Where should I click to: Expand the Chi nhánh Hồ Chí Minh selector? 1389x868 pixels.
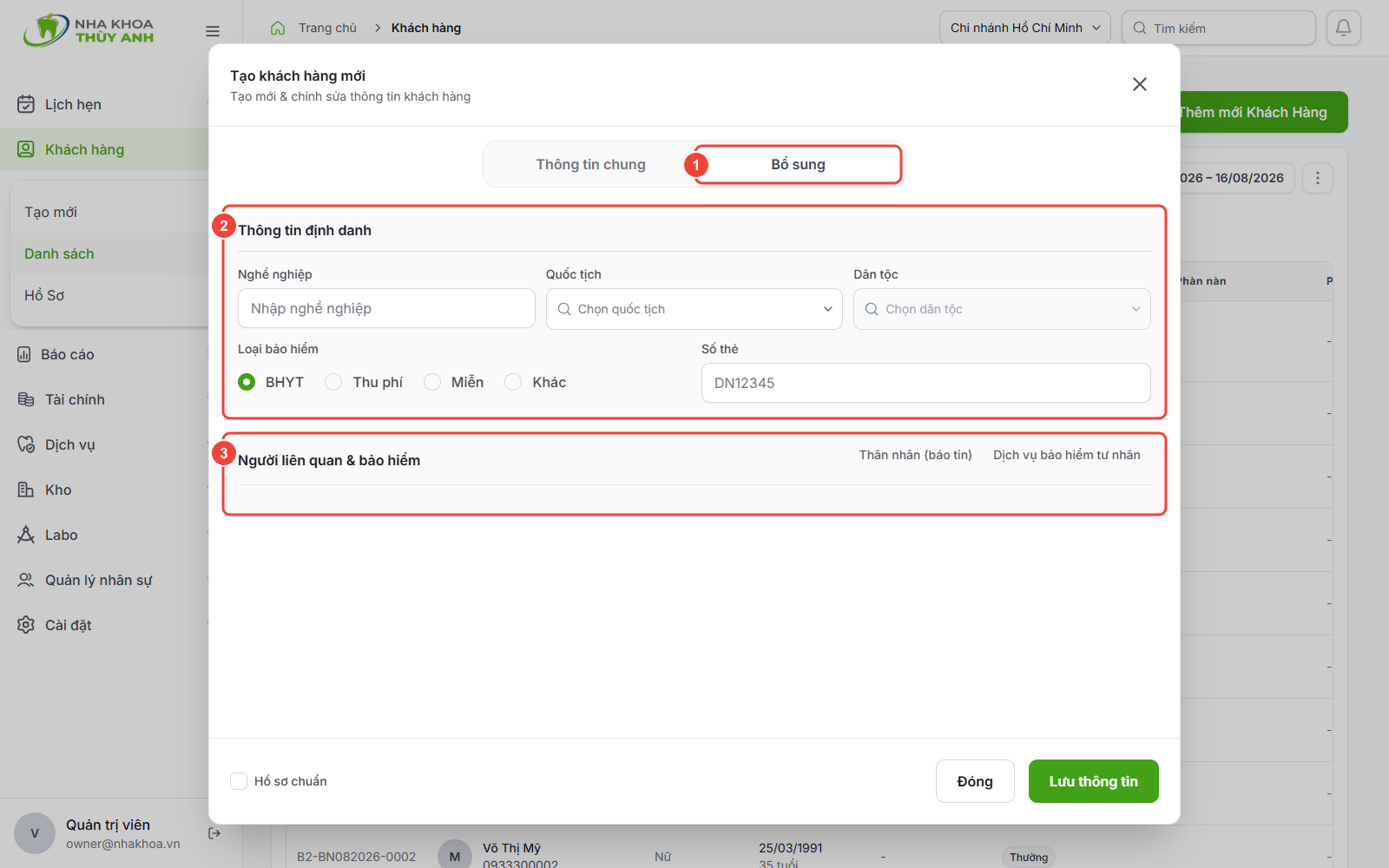(x=1025, y=28)
